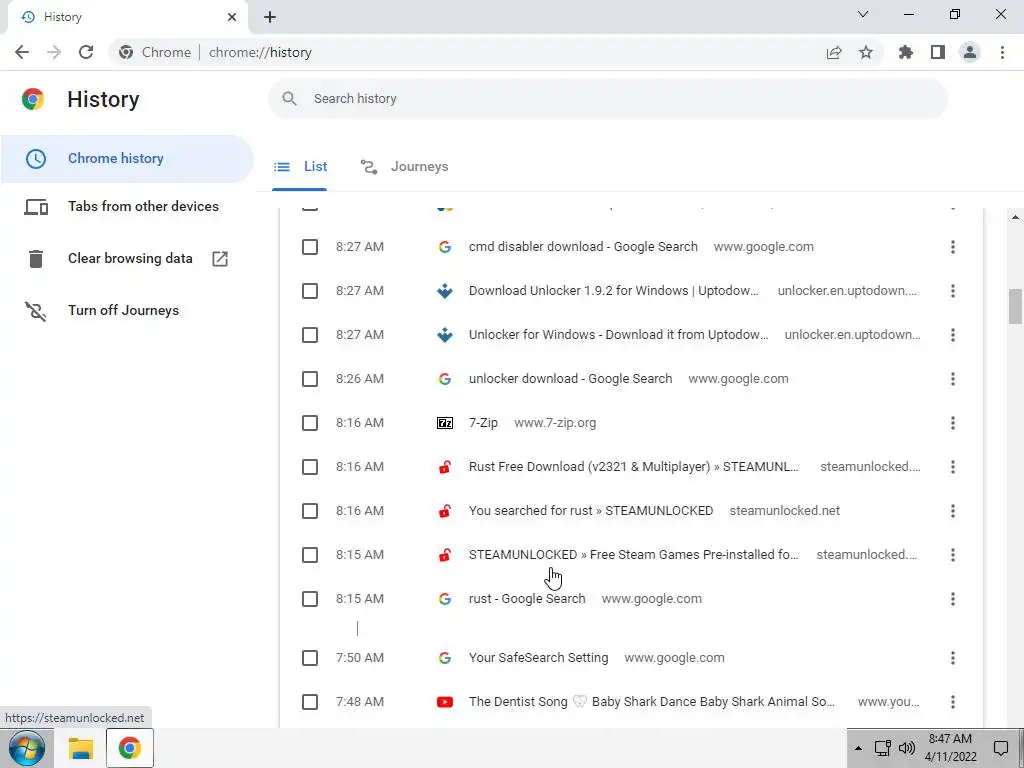Open the 7-Zip history link

click(483, 423)
